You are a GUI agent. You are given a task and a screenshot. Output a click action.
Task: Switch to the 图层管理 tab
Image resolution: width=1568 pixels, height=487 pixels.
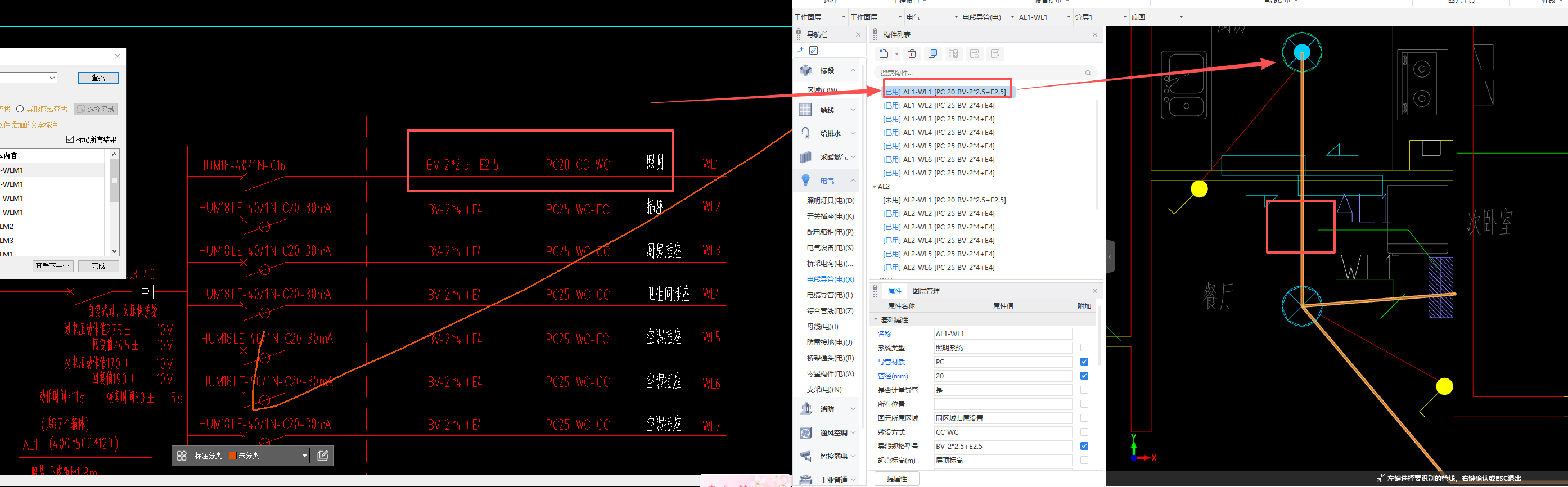(926, 291)
